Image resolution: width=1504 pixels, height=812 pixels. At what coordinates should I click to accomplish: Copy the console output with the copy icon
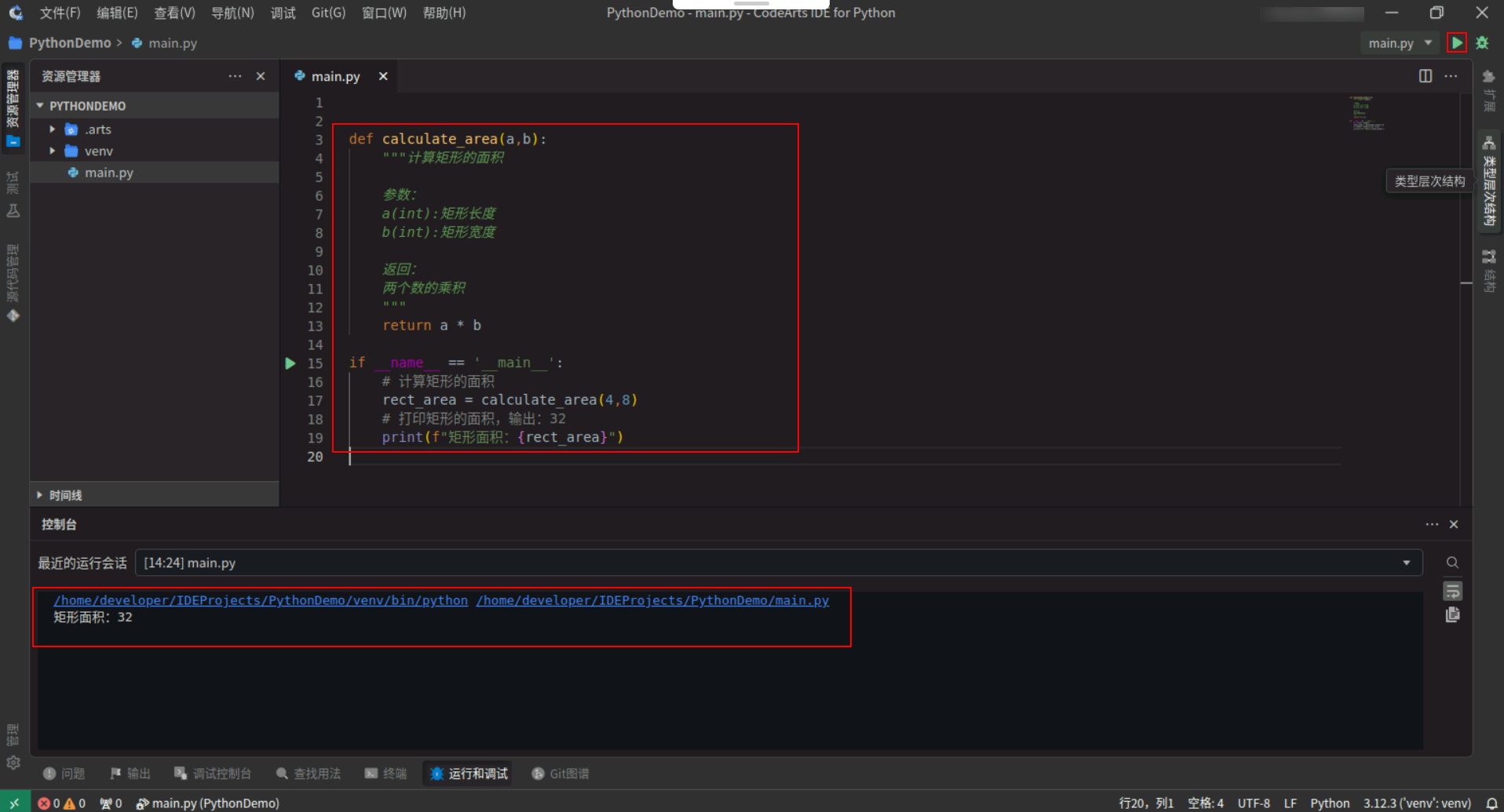click(x=1452, y=615)
